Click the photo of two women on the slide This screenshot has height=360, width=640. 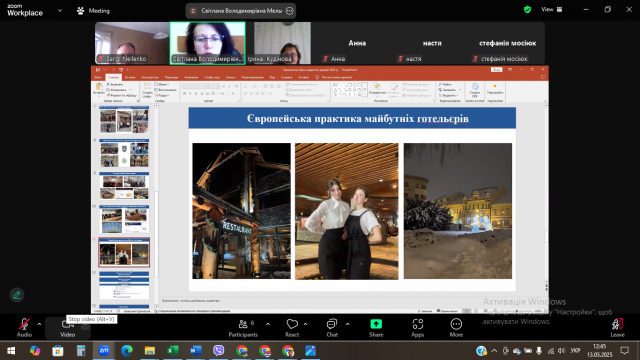347,211
